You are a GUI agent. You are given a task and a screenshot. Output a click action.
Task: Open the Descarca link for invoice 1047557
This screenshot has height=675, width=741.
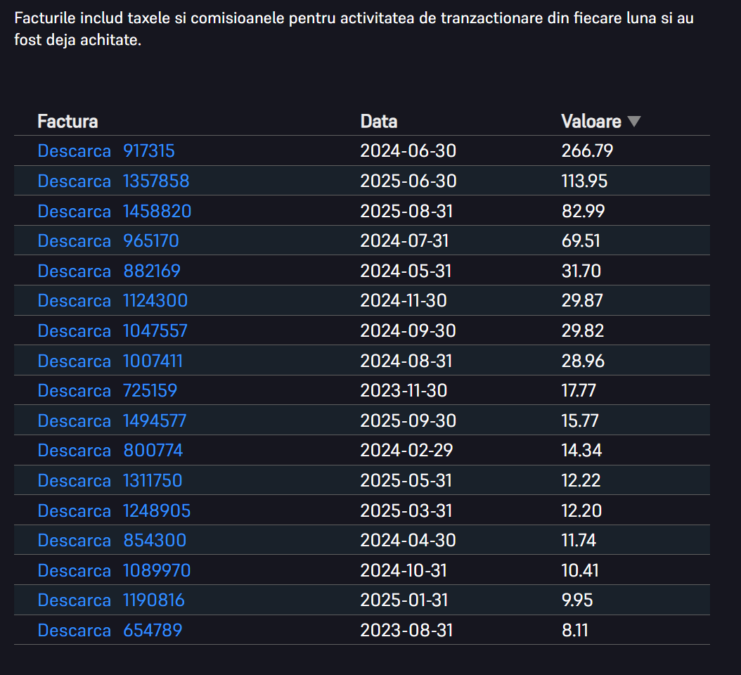coord(74,331)
